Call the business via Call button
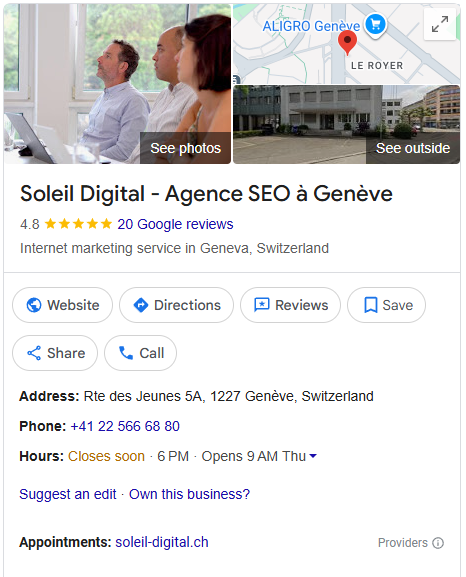The image size is (466, 577). tap(140, 353)
